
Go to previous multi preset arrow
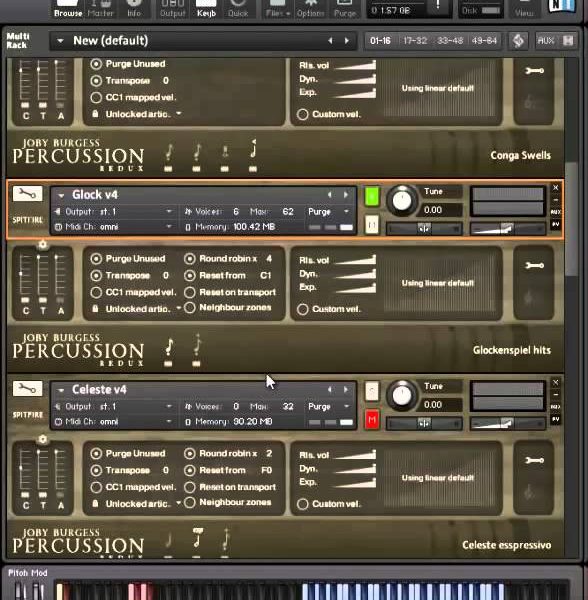330,41
